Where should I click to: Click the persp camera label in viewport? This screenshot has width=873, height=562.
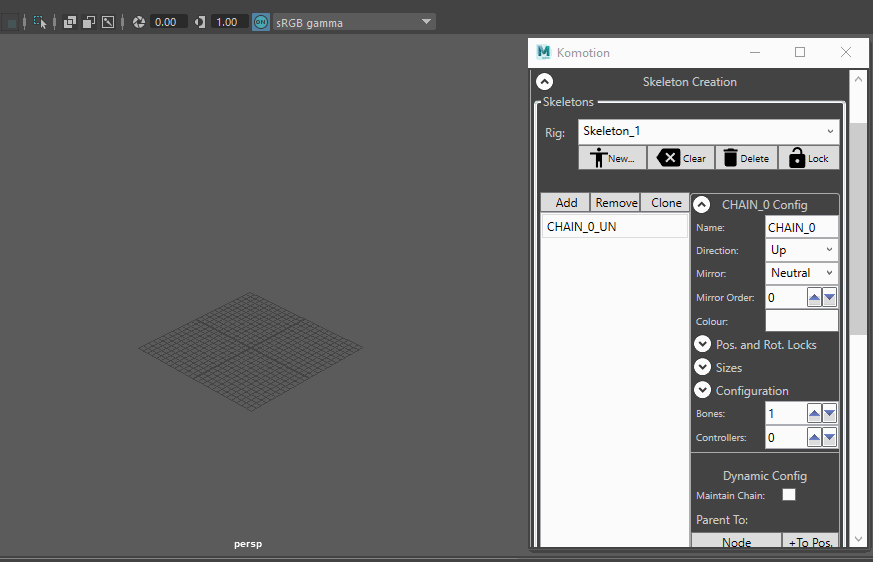(248, 544)
